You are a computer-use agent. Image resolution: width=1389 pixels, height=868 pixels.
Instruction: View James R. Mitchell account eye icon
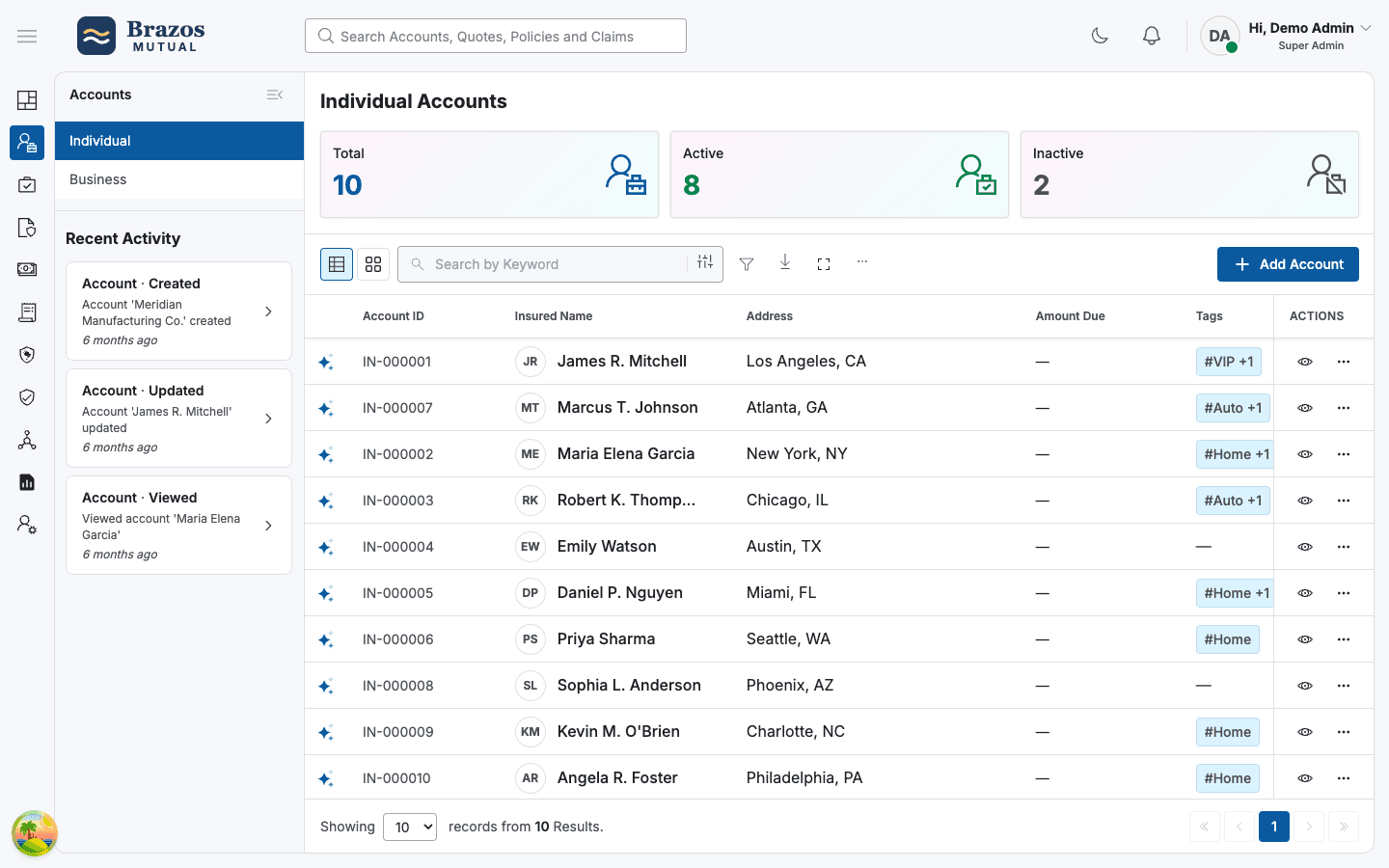coord(1305,362)
